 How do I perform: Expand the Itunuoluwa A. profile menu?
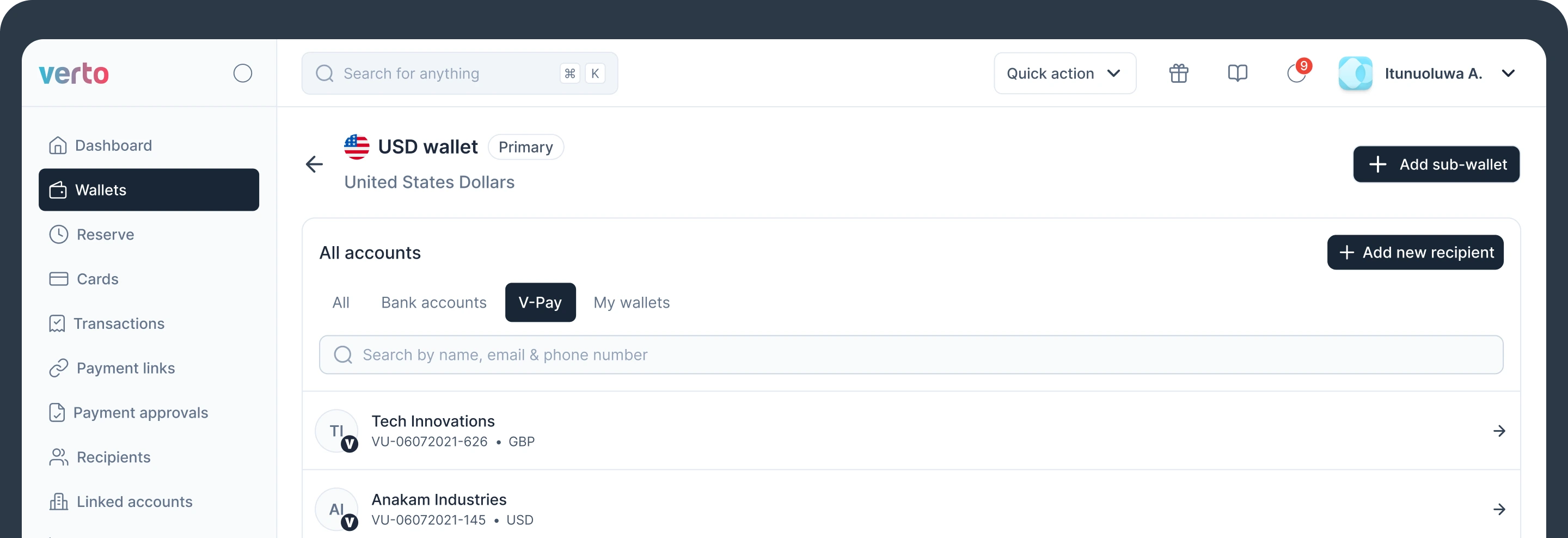coord(1508,73)
